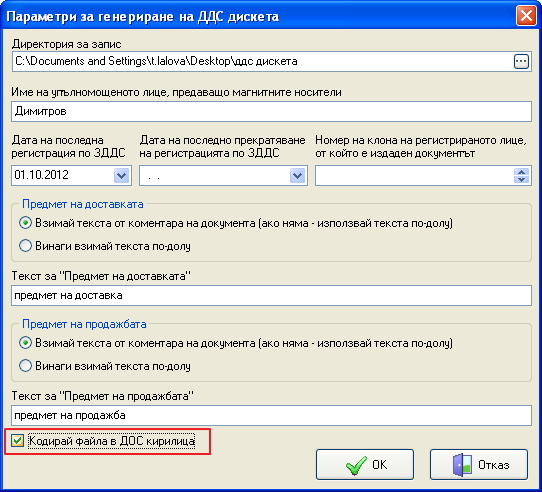Screen dimensions: 542x492
Task: Expand last registration date dropdown arrow
Action: tap(121, 175)
